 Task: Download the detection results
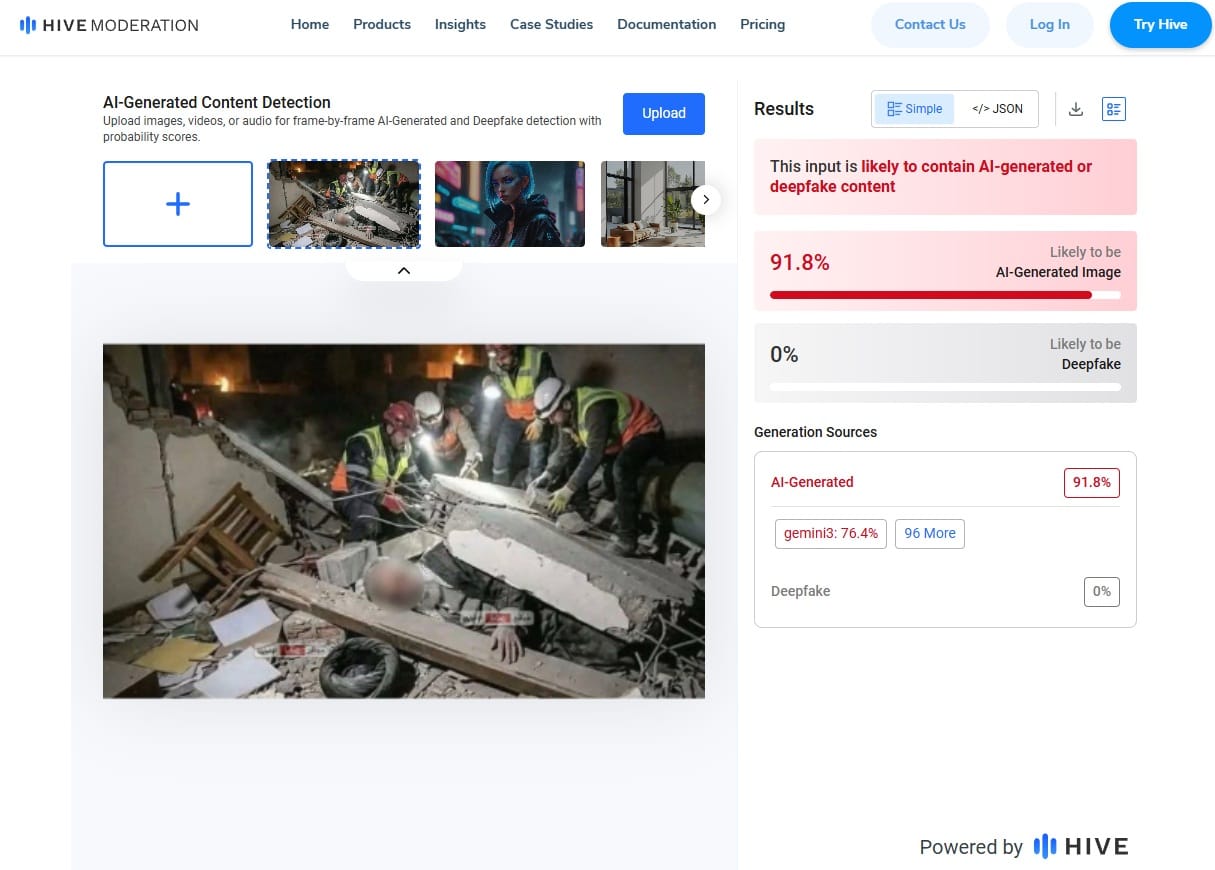(x=1076, y=109)
